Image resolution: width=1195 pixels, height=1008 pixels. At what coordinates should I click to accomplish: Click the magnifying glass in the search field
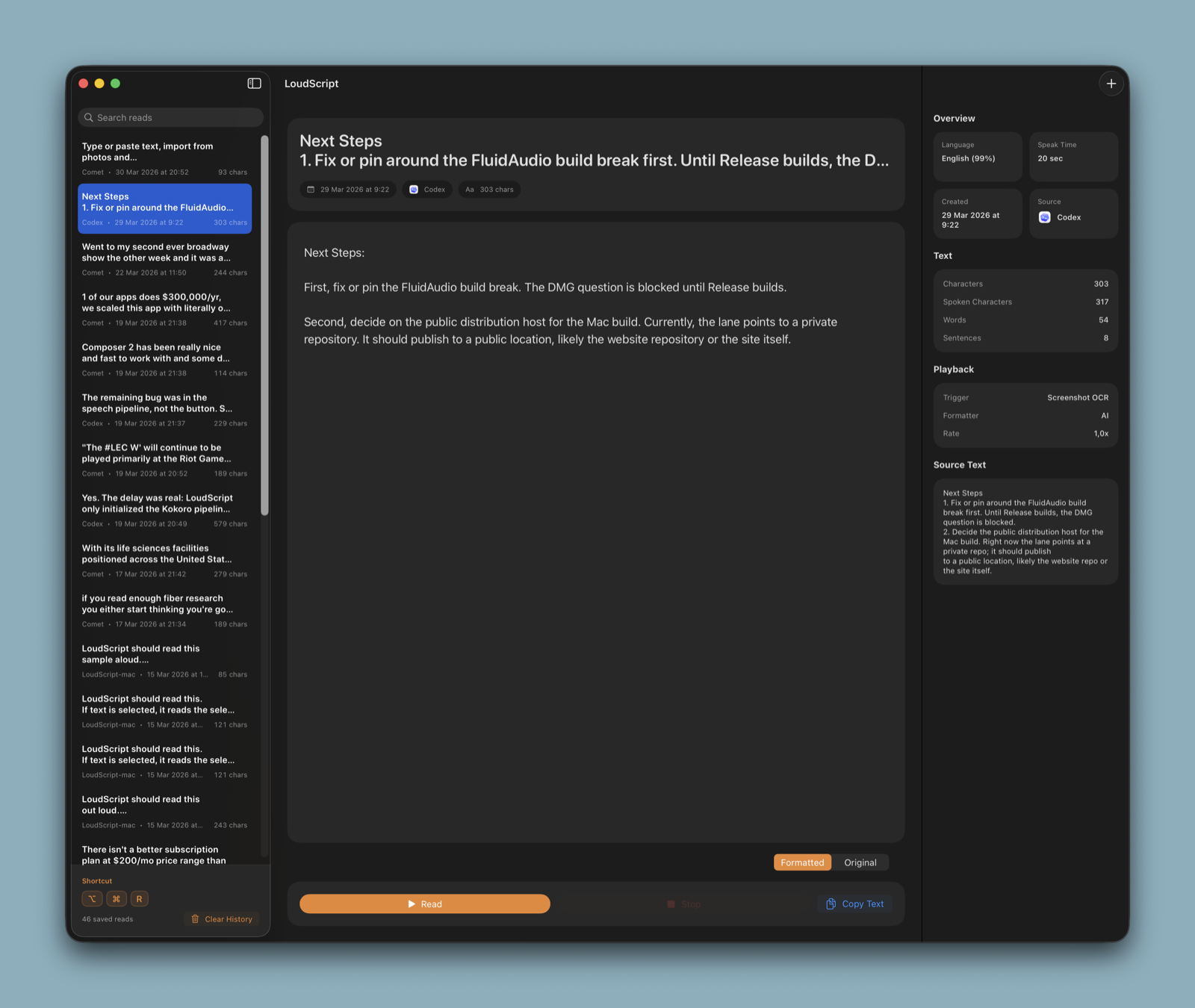(x=88, y=117)
